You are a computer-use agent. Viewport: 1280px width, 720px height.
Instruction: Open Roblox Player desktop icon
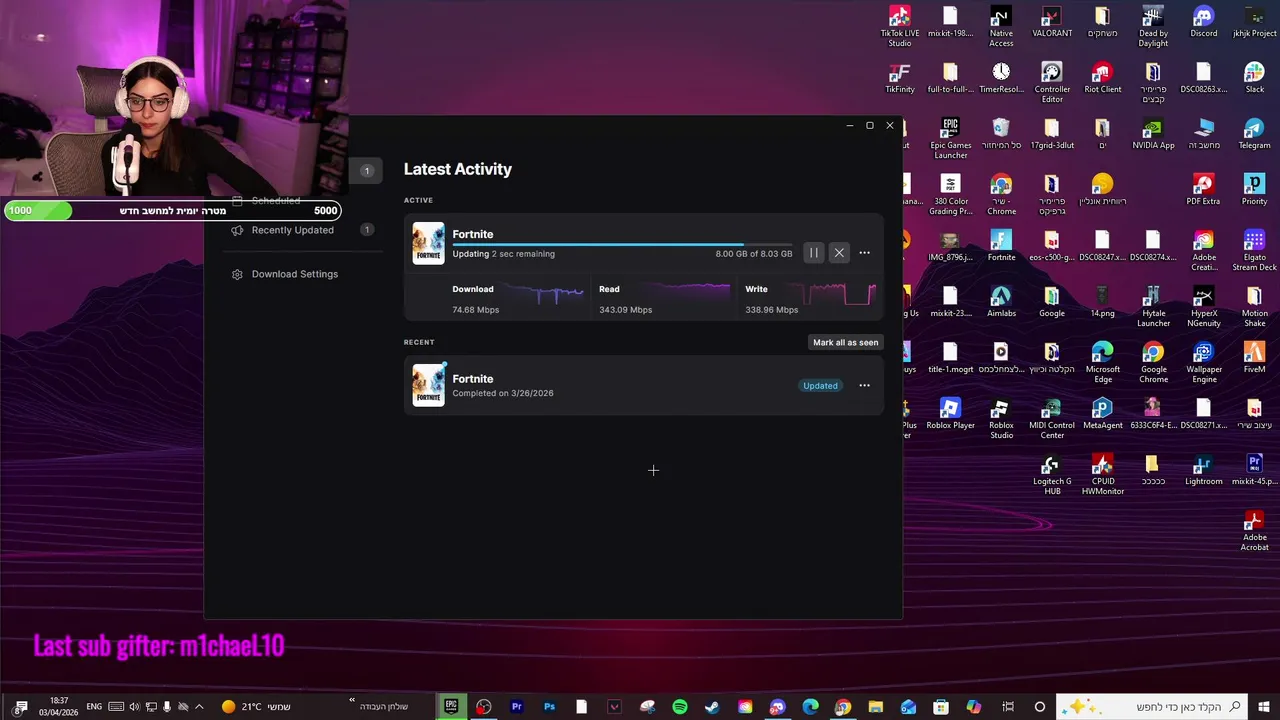pos(950,414)
